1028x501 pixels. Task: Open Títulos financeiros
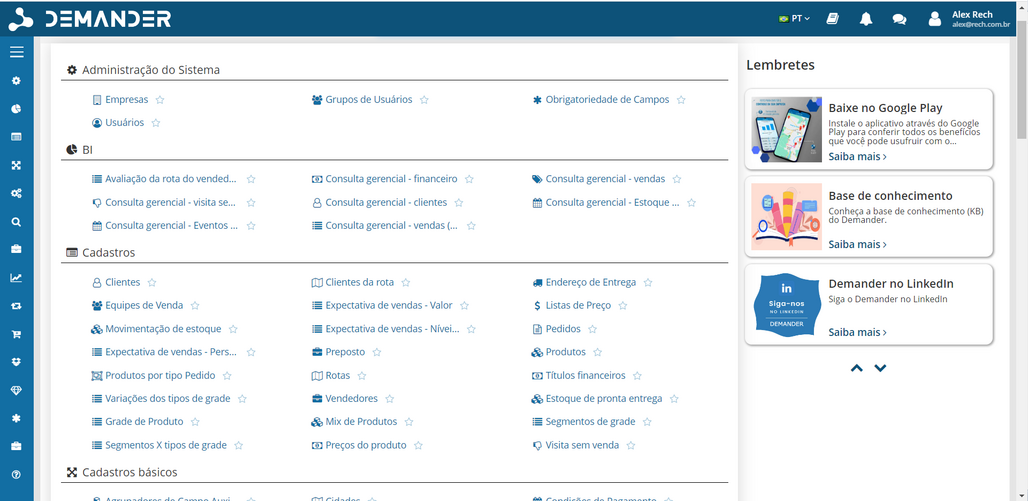585,375
